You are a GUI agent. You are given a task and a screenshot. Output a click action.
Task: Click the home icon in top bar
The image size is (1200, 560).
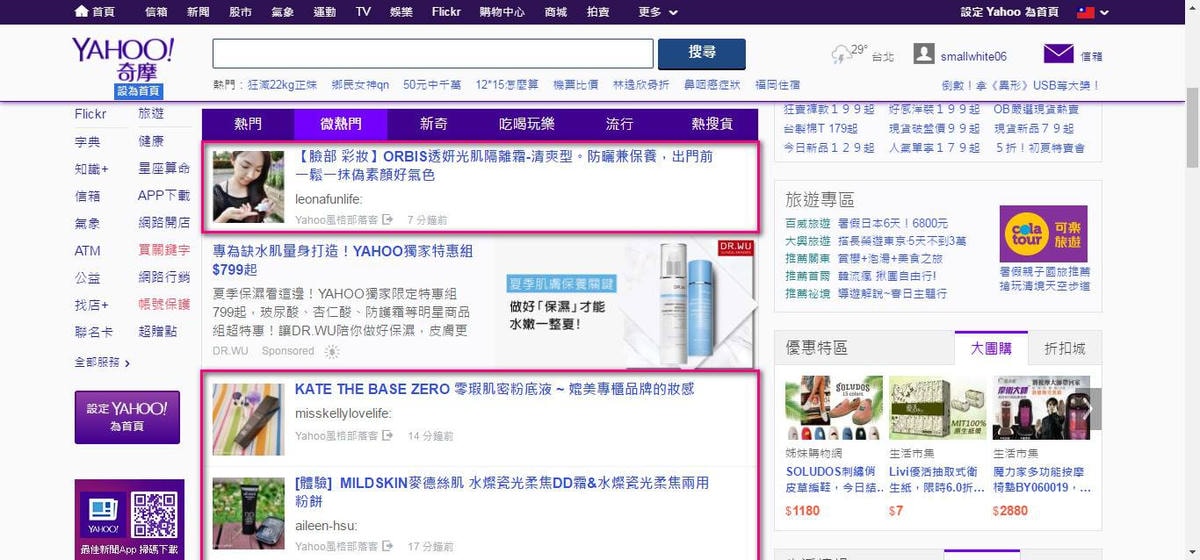point(82,12)
